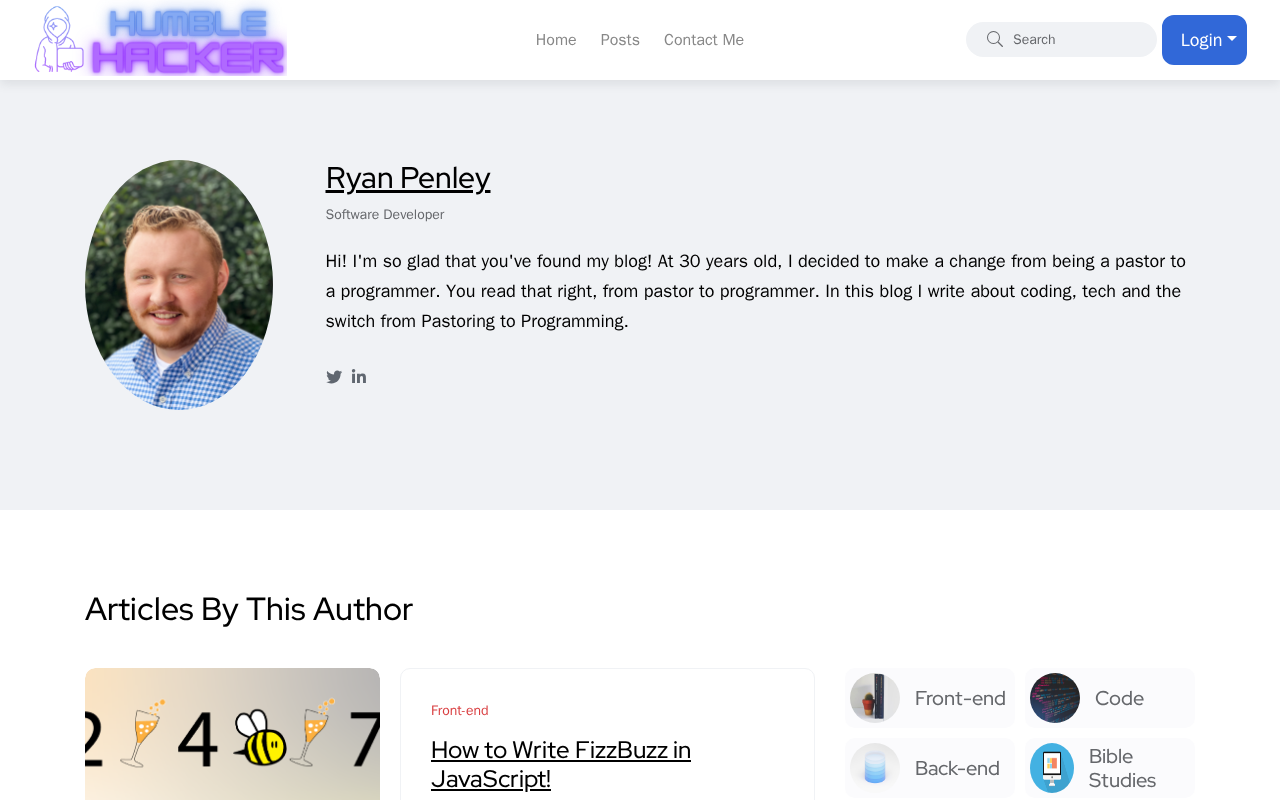This screenshot has width=1280, height=800.
Task: Select the Back-end category icon
Action: [875, 768]
